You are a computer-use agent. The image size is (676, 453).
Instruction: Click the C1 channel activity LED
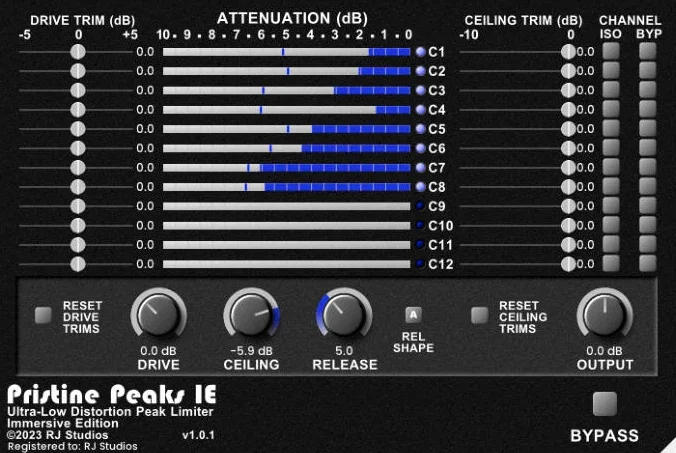point(420,52)
